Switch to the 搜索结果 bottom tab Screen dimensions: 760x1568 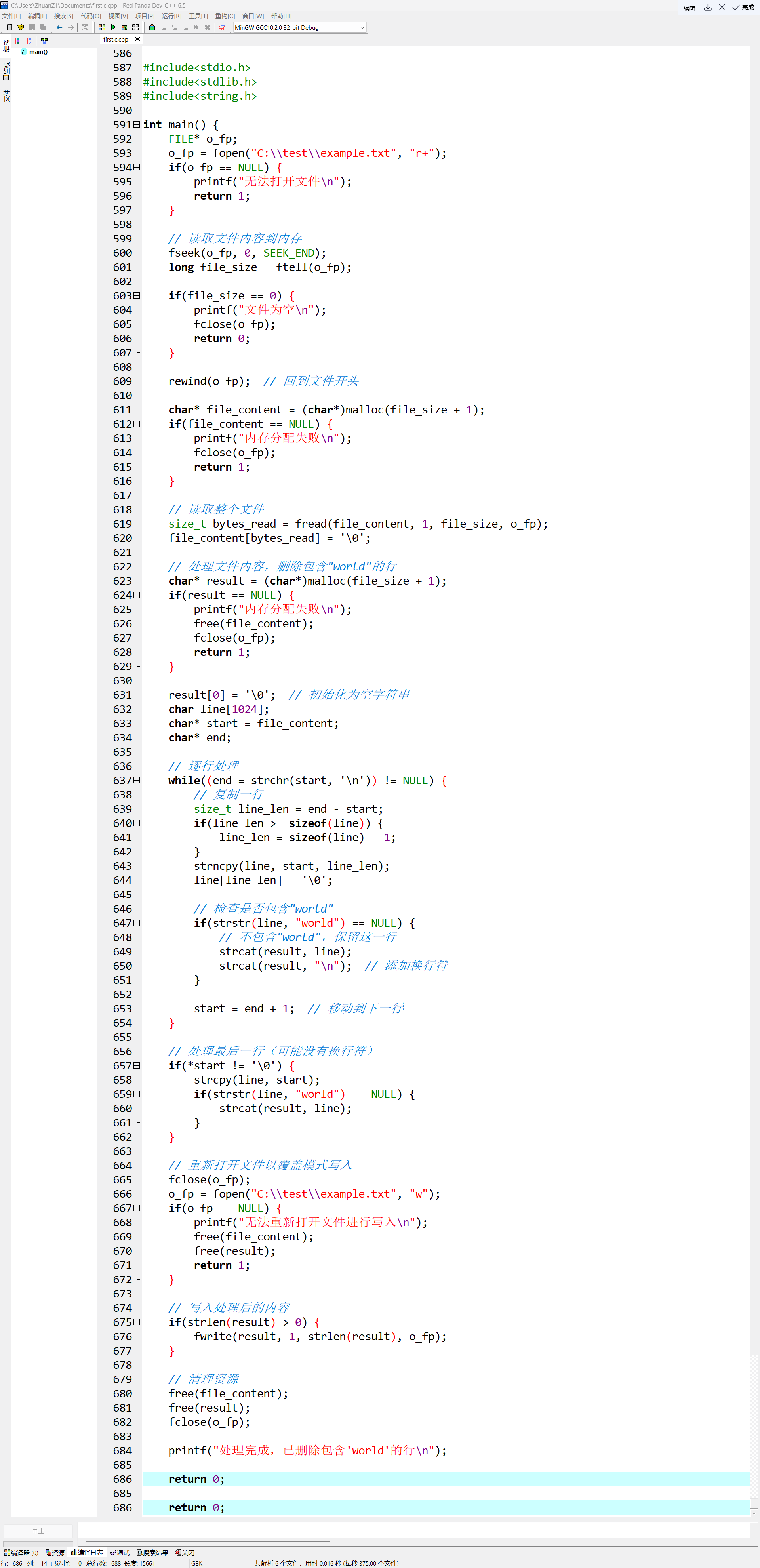click(152, 1553)
